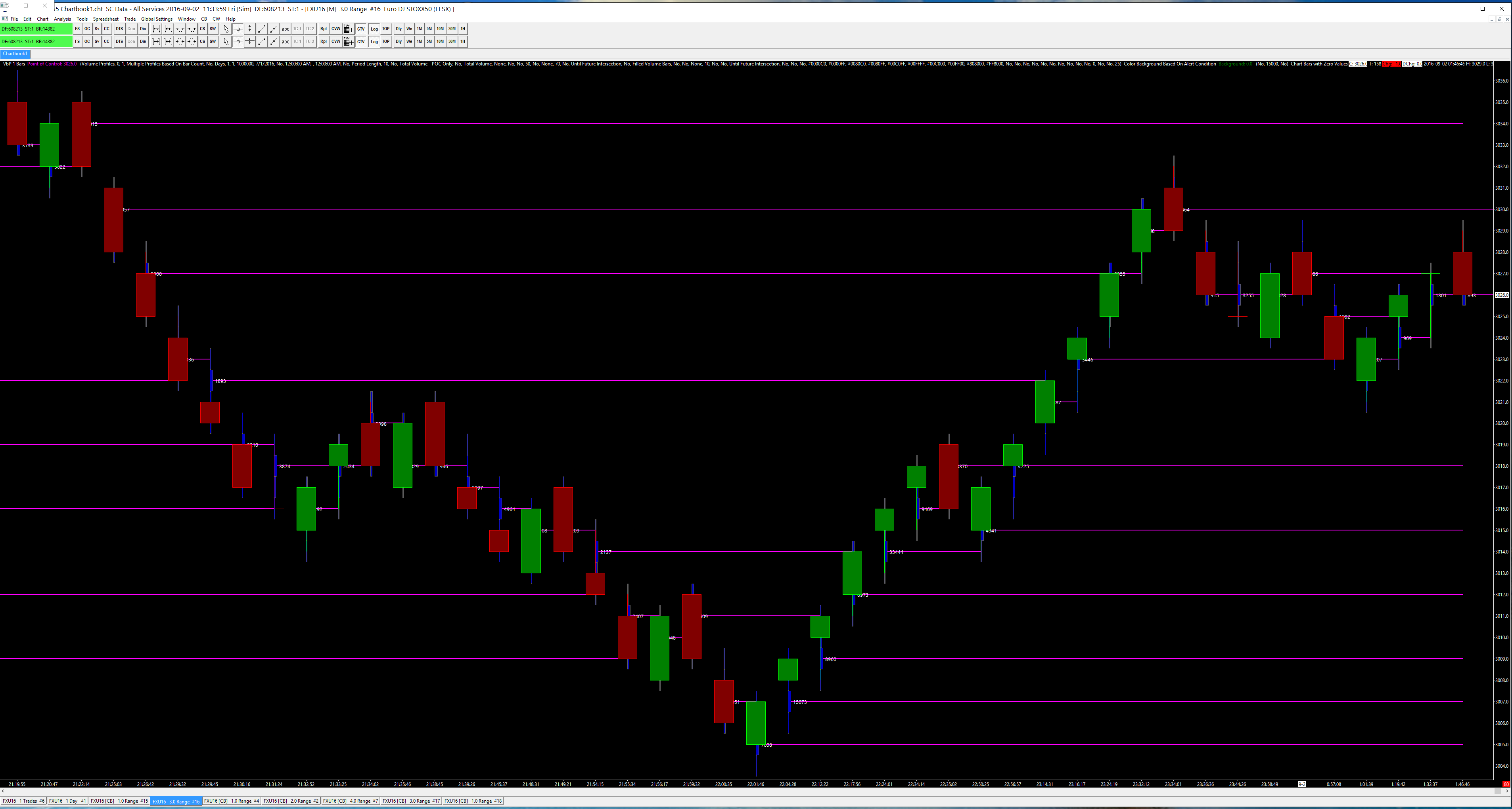Open the Global Settings menu
Viewport: 1512px width, 809px height.
pos(157,19)
